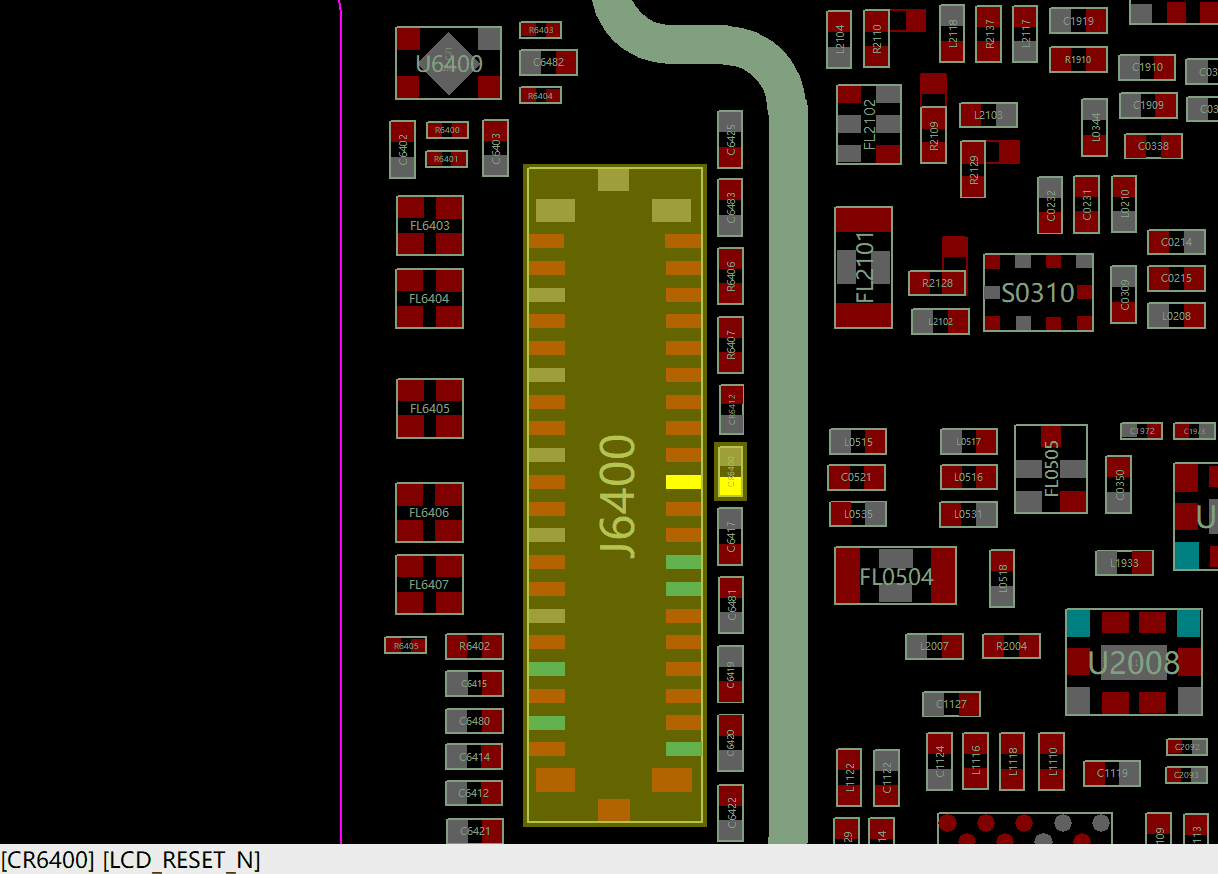Select the S0310 component
Image resolution: width=1218 pixels, height=874 pixels.
(x=1038, y=293)
